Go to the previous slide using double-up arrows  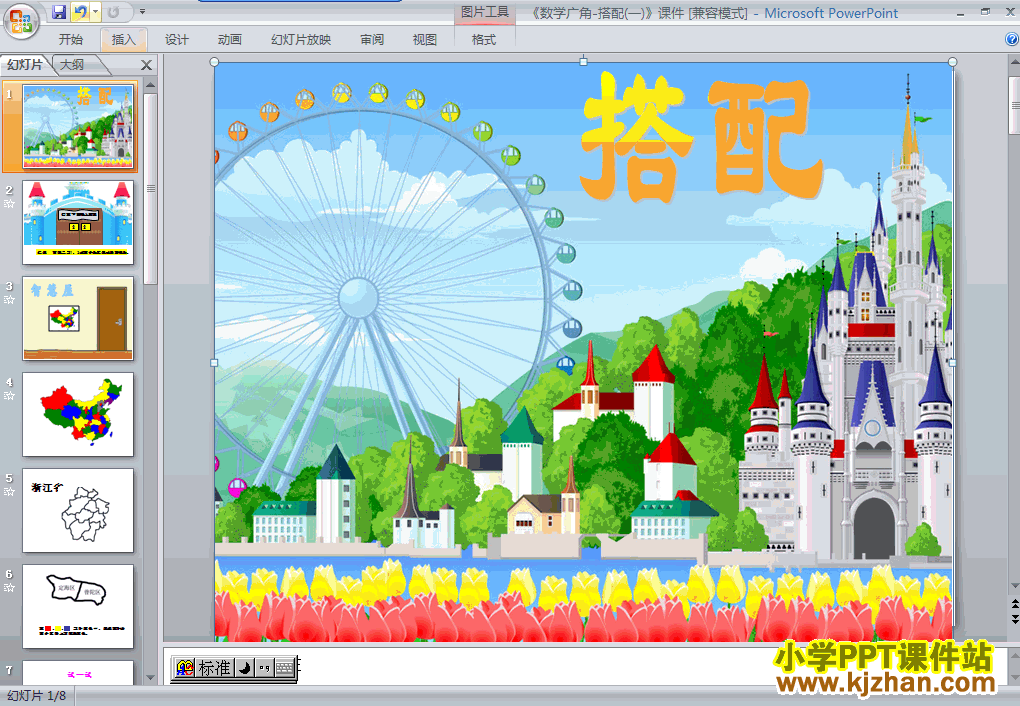click(1014, 603)
